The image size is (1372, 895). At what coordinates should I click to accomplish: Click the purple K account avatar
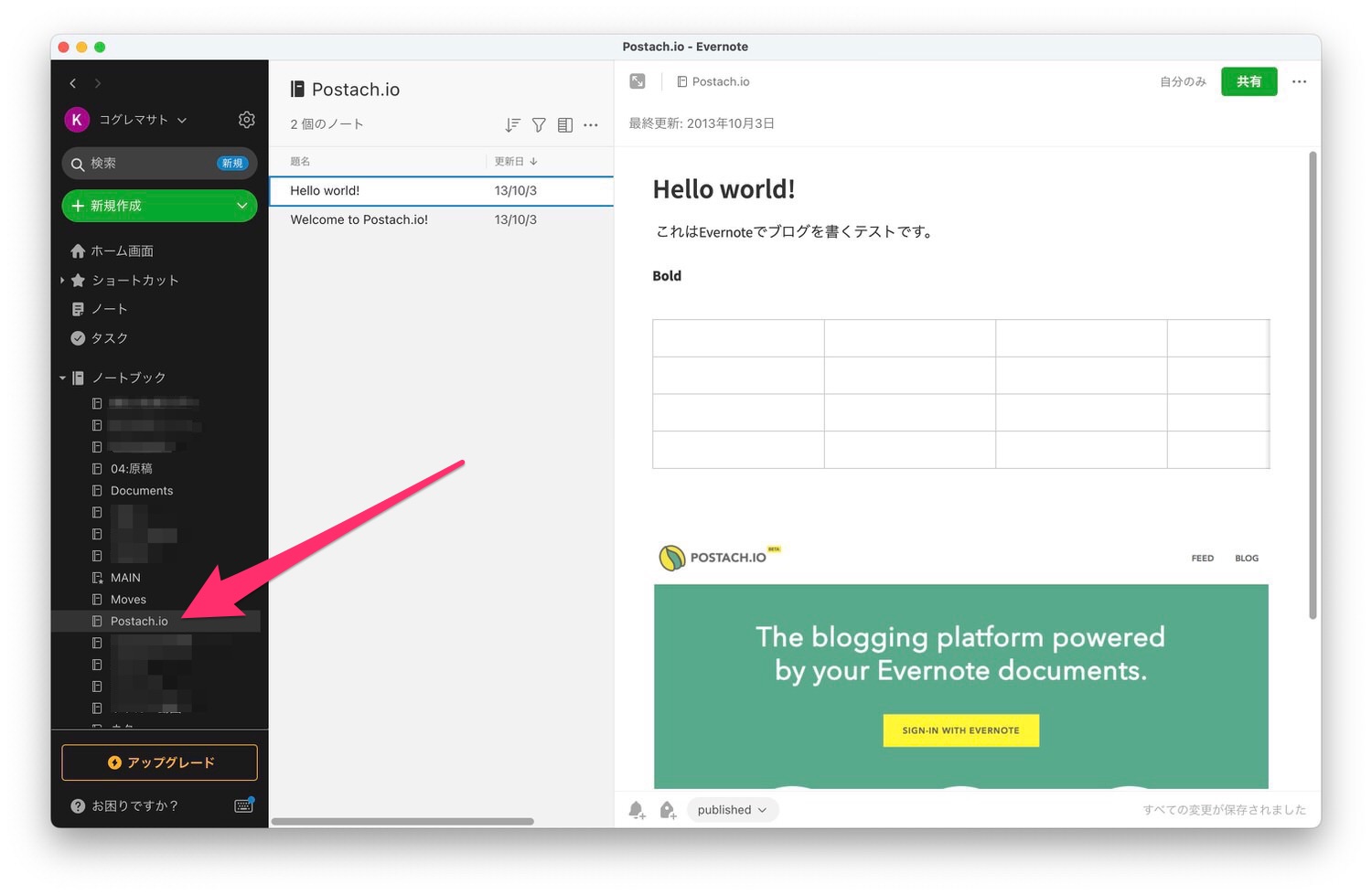(77, 120)
